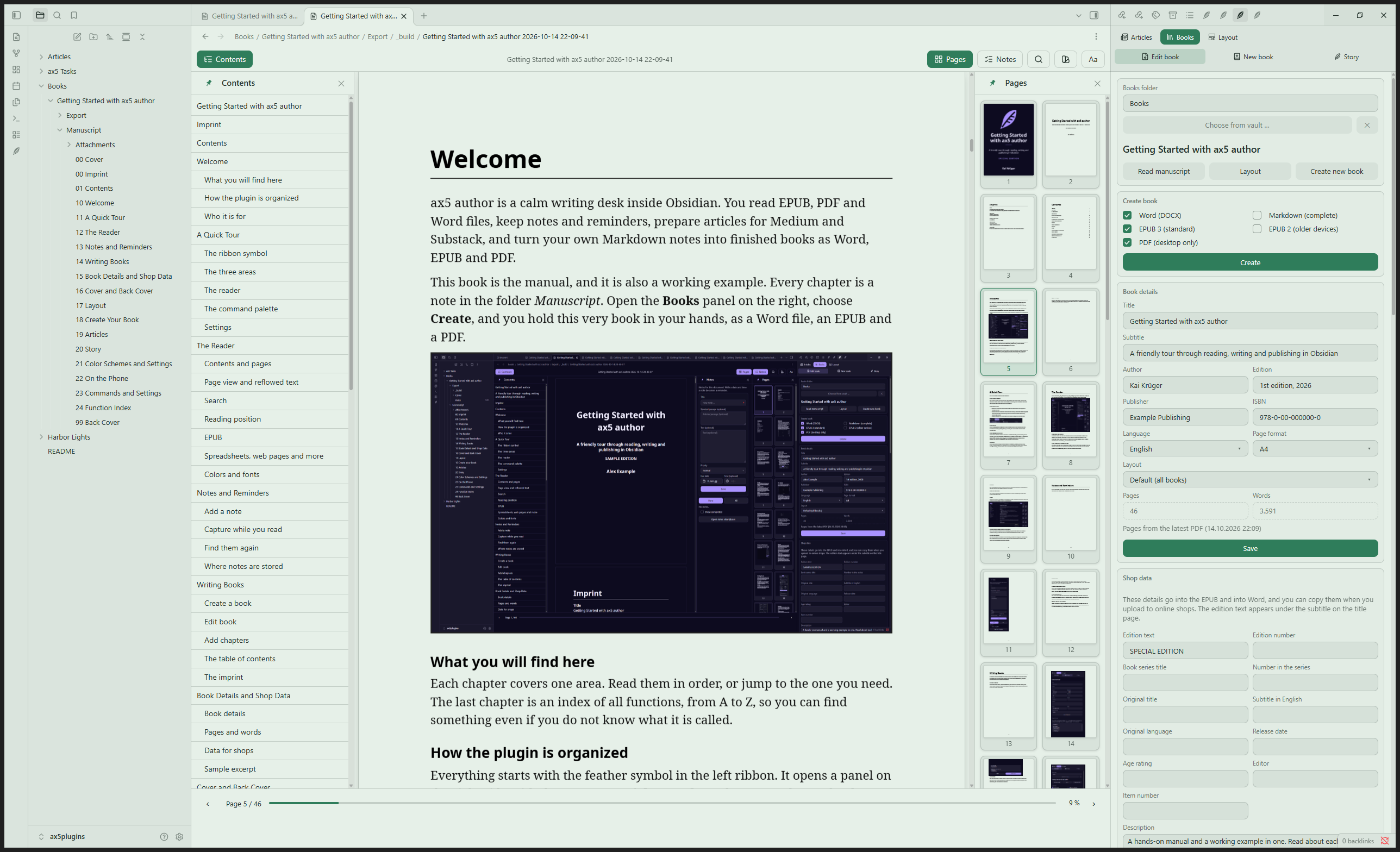1400x852 pixels.
Task: Click the feather icon in left ribbon
Action: tap(16, 151)
